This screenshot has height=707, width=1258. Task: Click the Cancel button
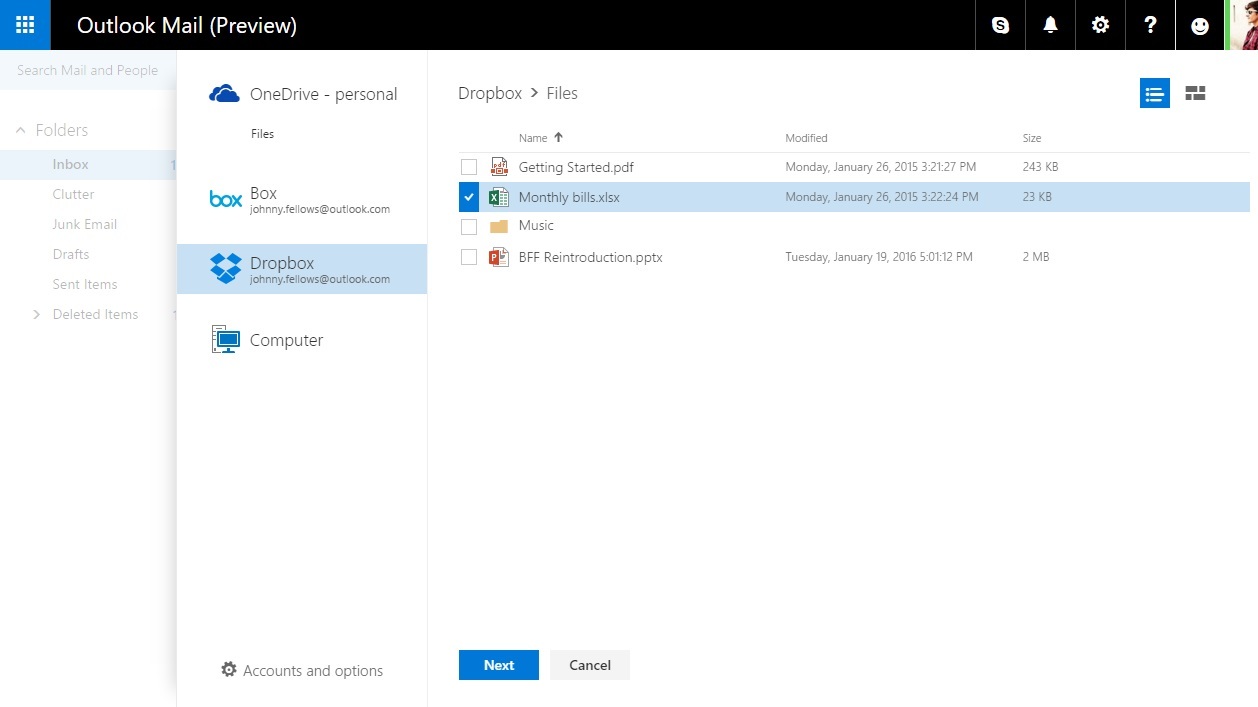[x=590, y=665]
